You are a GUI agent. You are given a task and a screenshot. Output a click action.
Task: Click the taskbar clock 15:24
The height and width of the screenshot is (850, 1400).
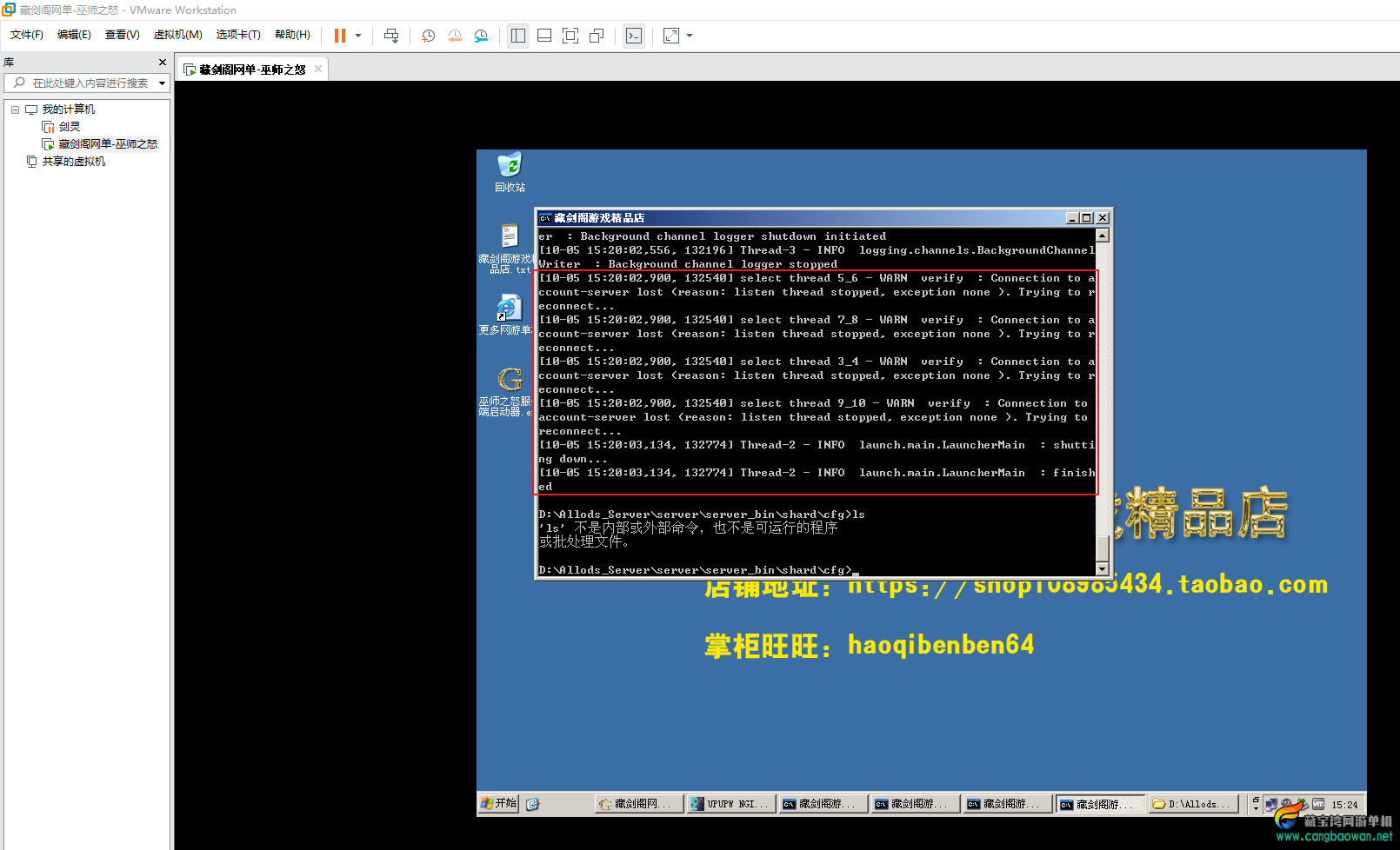click(x=1344, y=805)
